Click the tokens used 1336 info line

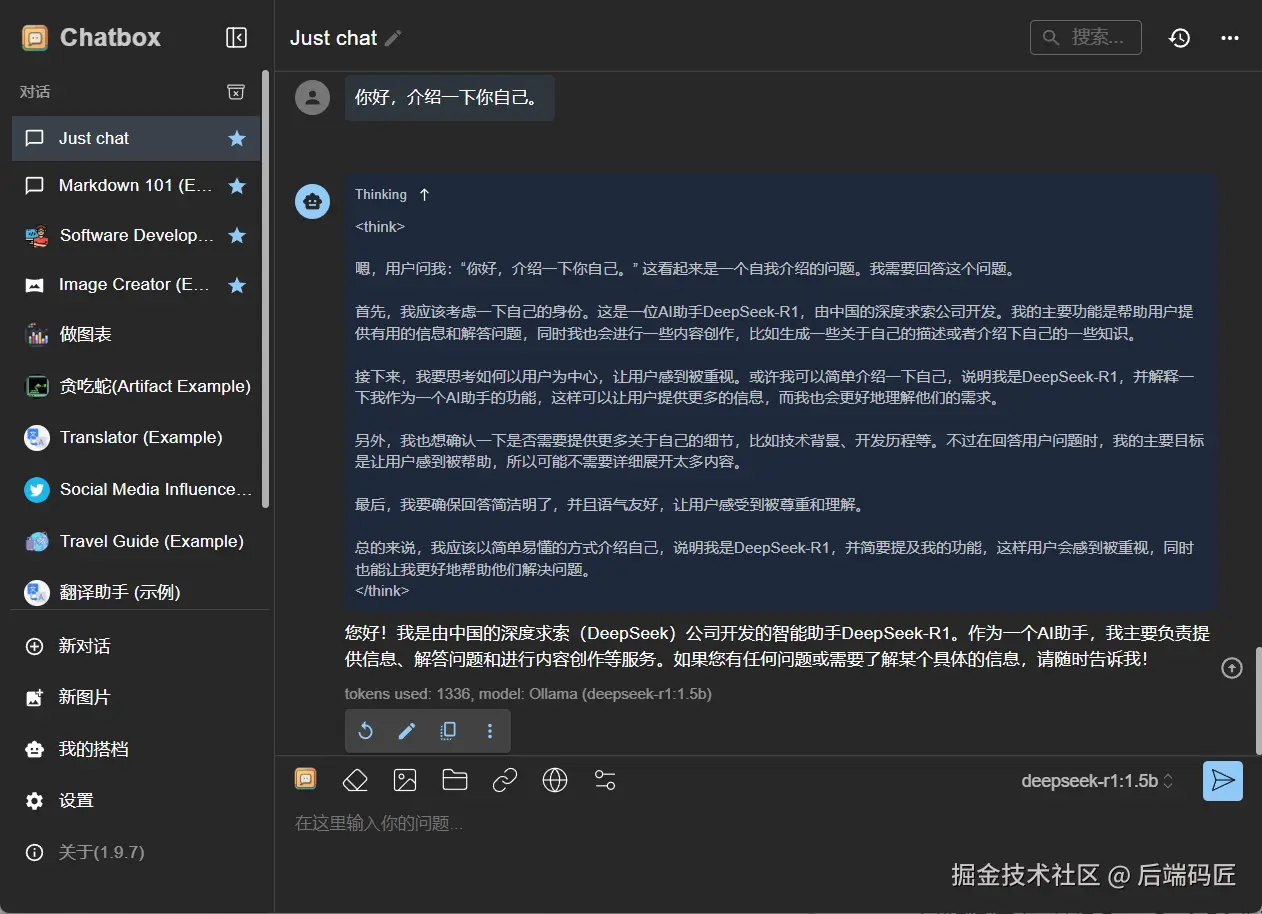[528, 693]
